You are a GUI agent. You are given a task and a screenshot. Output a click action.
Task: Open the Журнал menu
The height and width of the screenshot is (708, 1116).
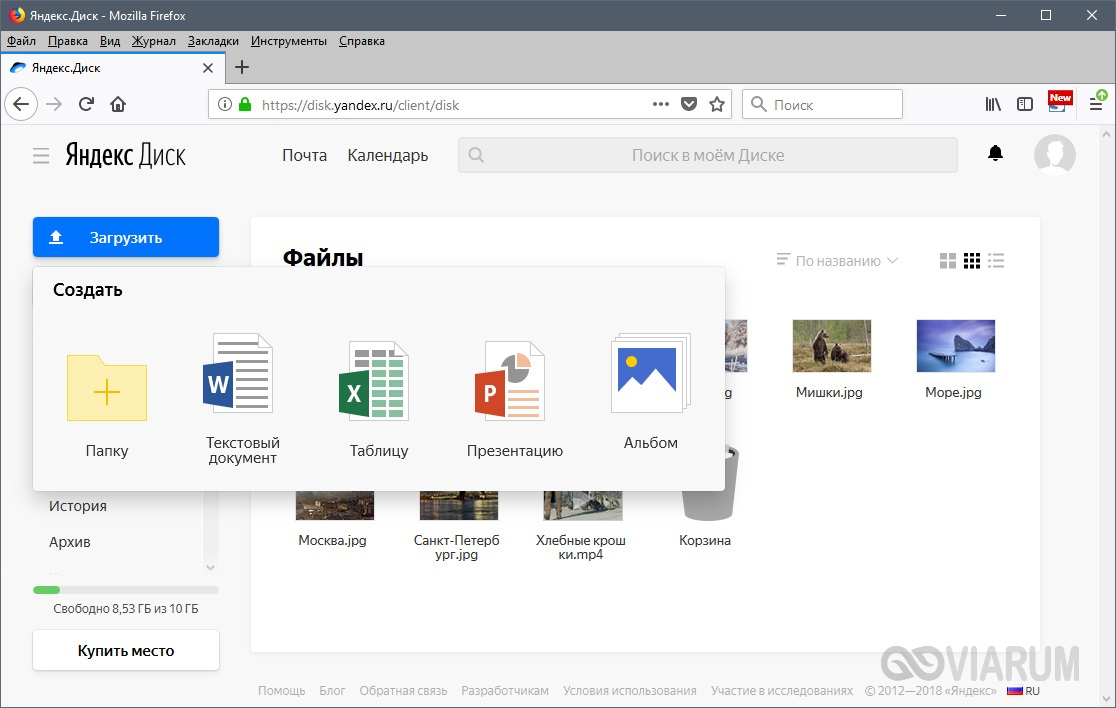(x=154, y=41)
